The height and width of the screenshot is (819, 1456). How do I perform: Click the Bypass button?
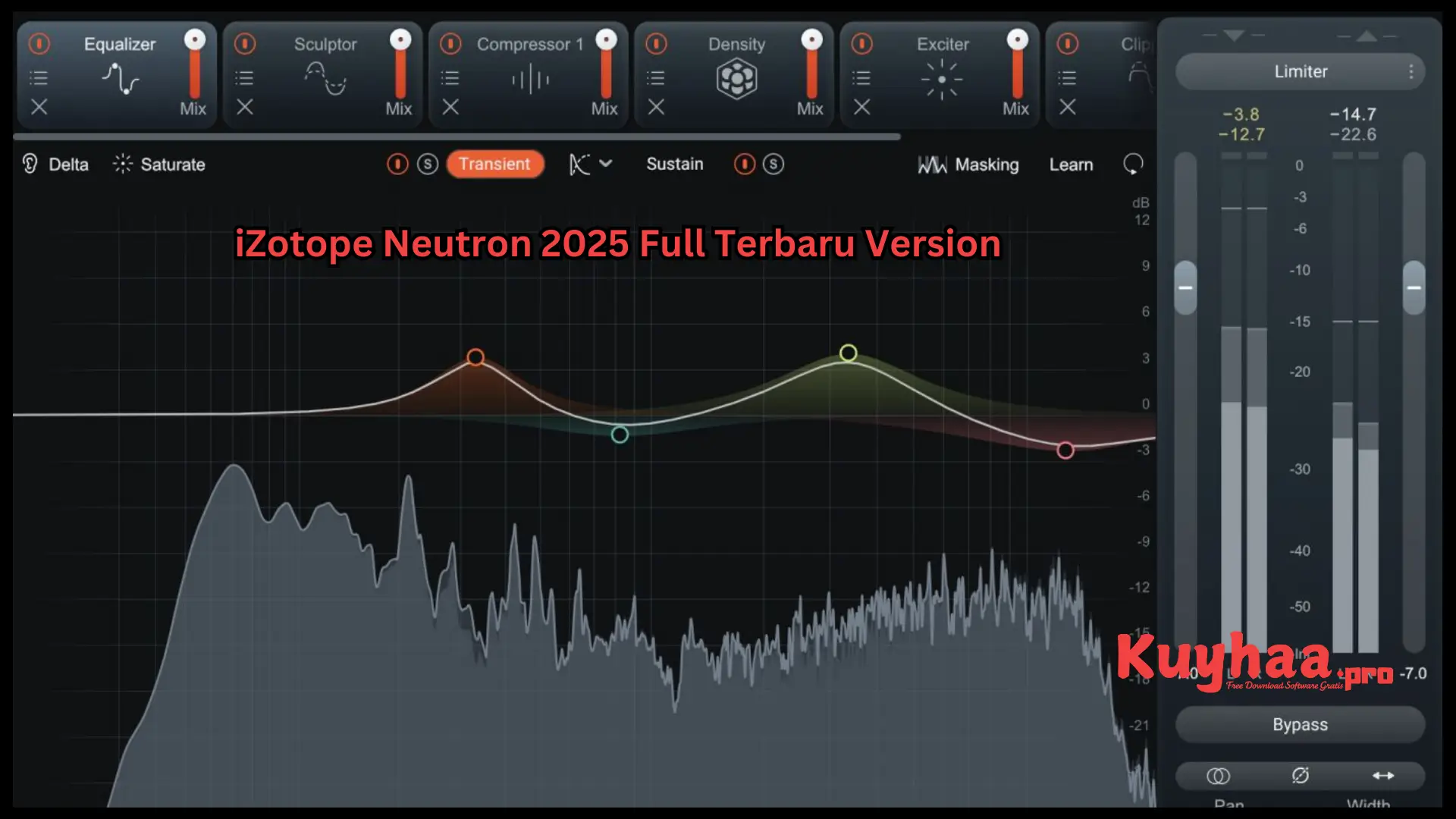coord(1299,725)
